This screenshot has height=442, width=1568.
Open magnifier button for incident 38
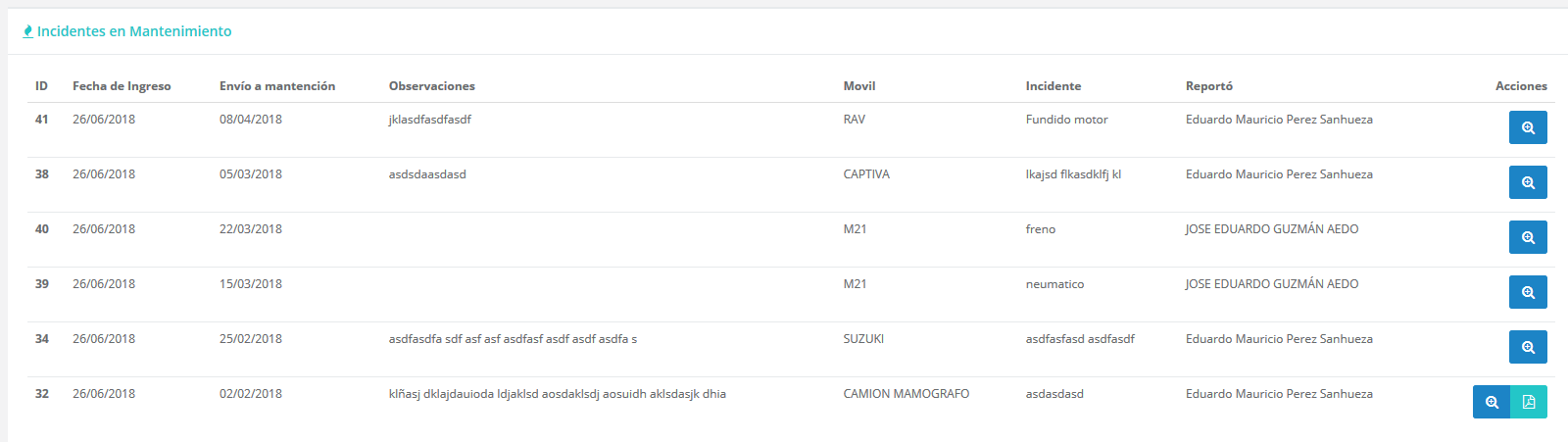pos(1528,182)
